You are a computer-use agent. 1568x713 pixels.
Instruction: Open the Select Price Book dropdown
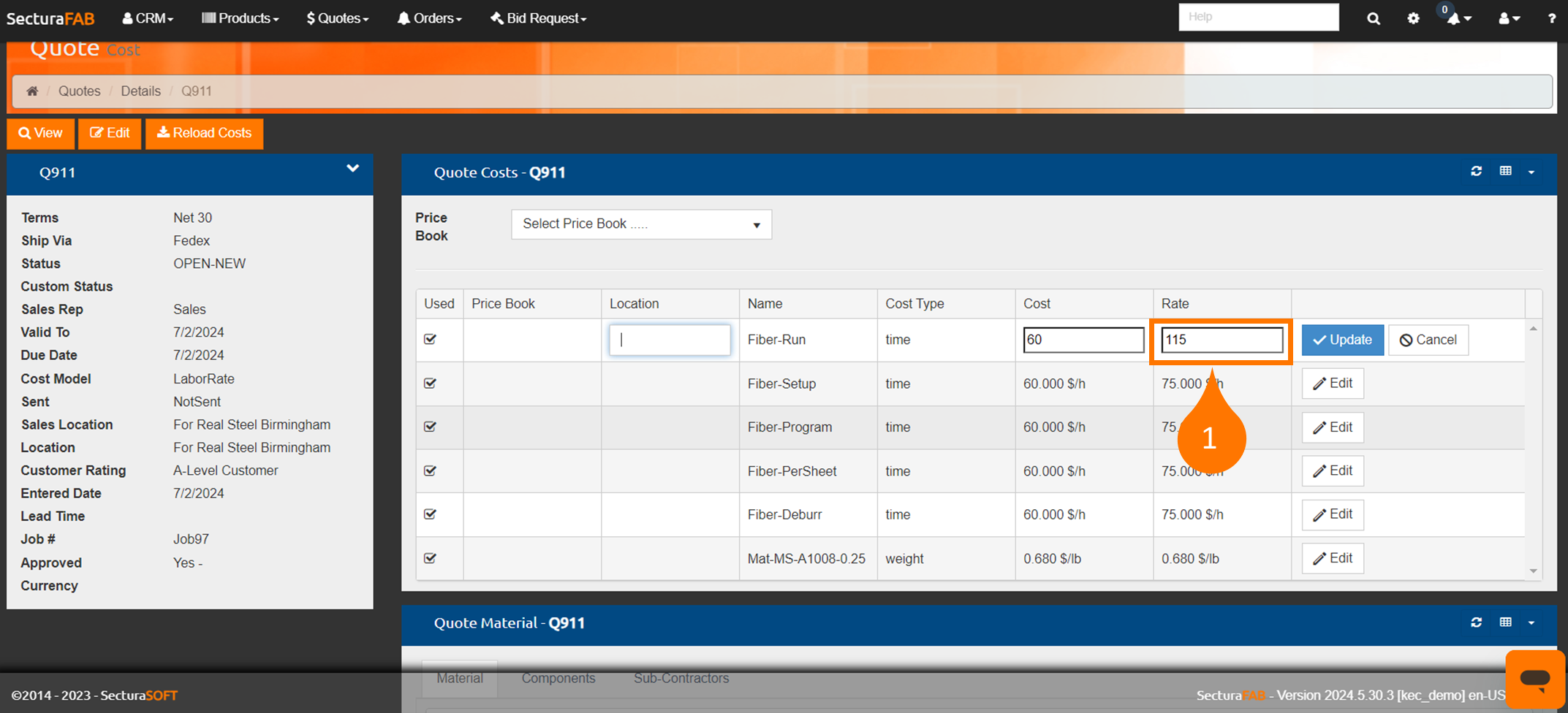click(x=641, y=224)
